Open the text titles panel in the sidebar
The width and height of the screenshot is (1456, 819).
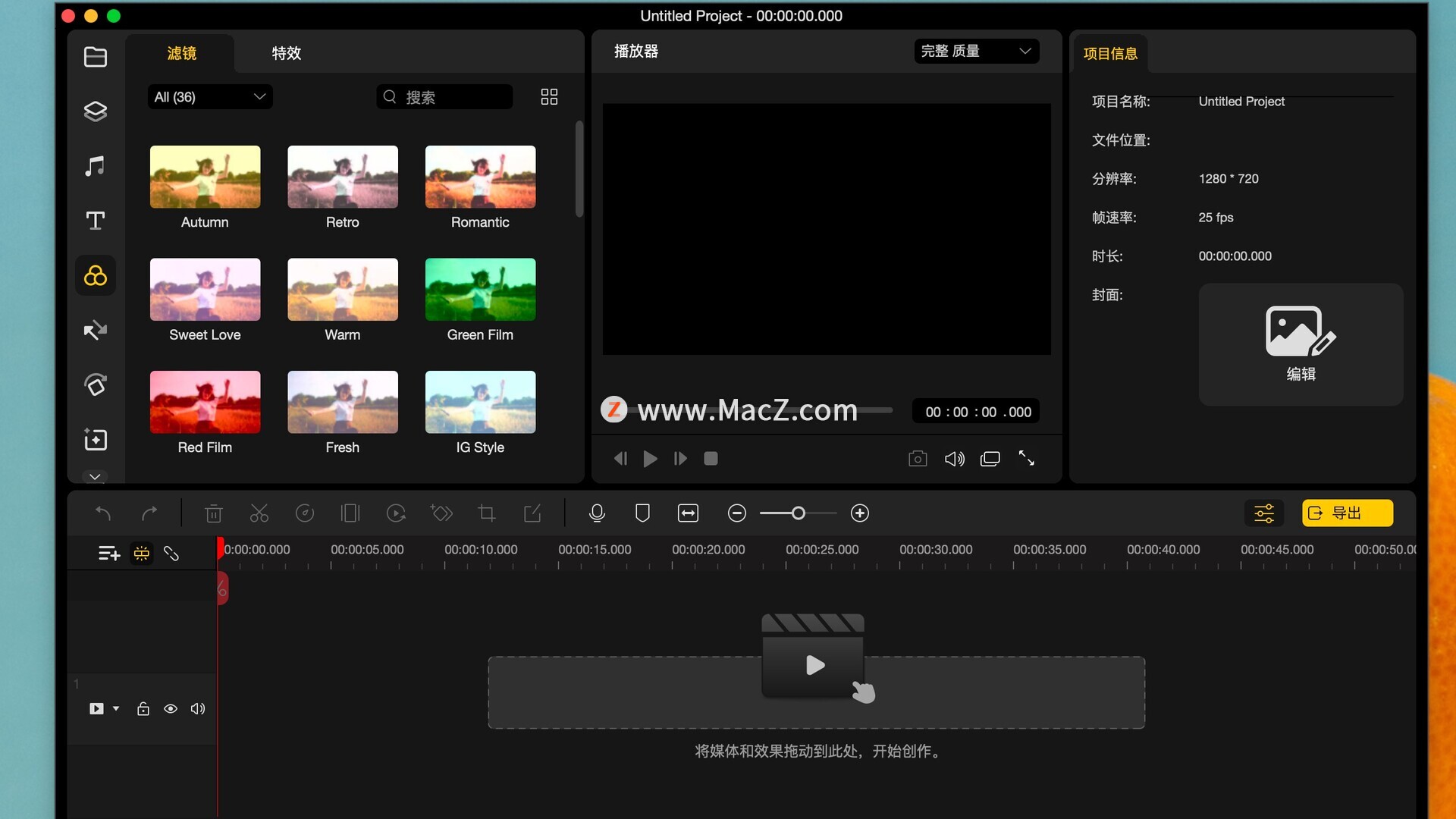[96, 221]
